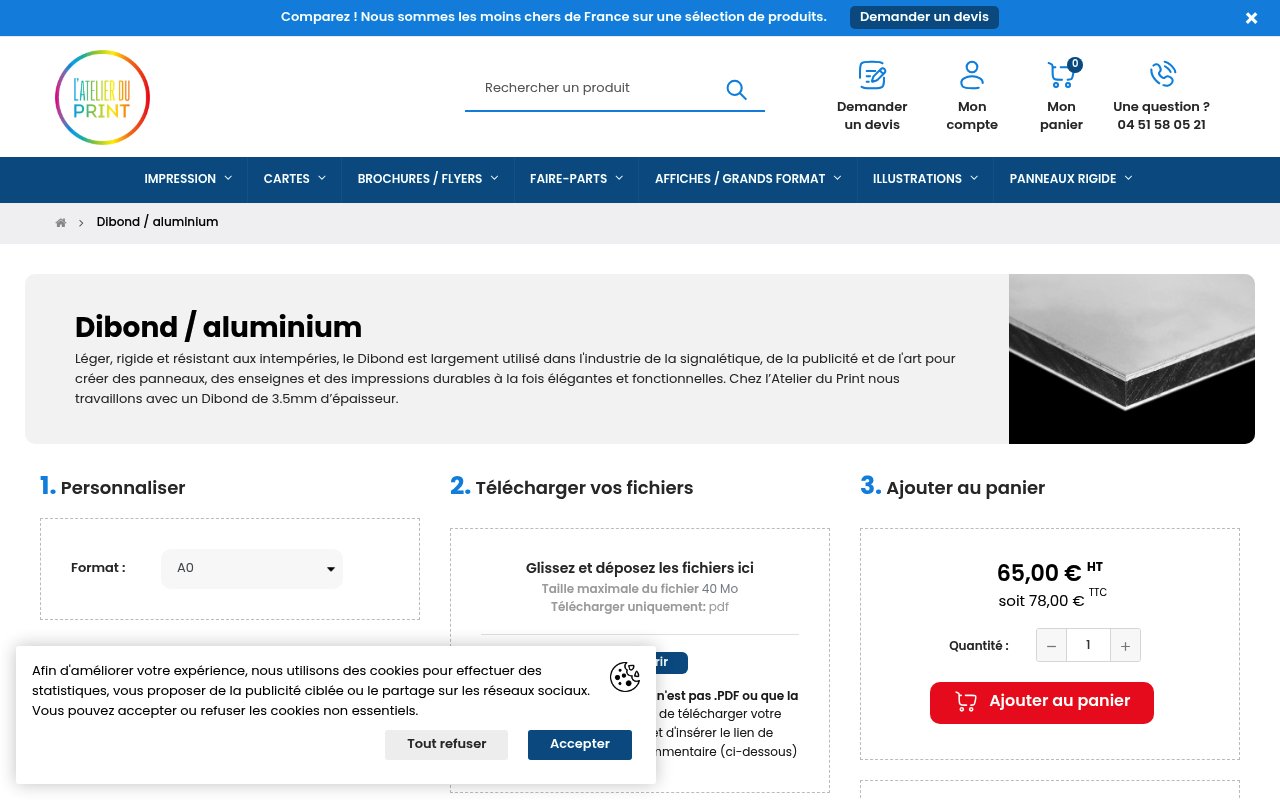Click the home icon in the breadcrumb
The image size is (1280, 800).
(x=61, y=222)
